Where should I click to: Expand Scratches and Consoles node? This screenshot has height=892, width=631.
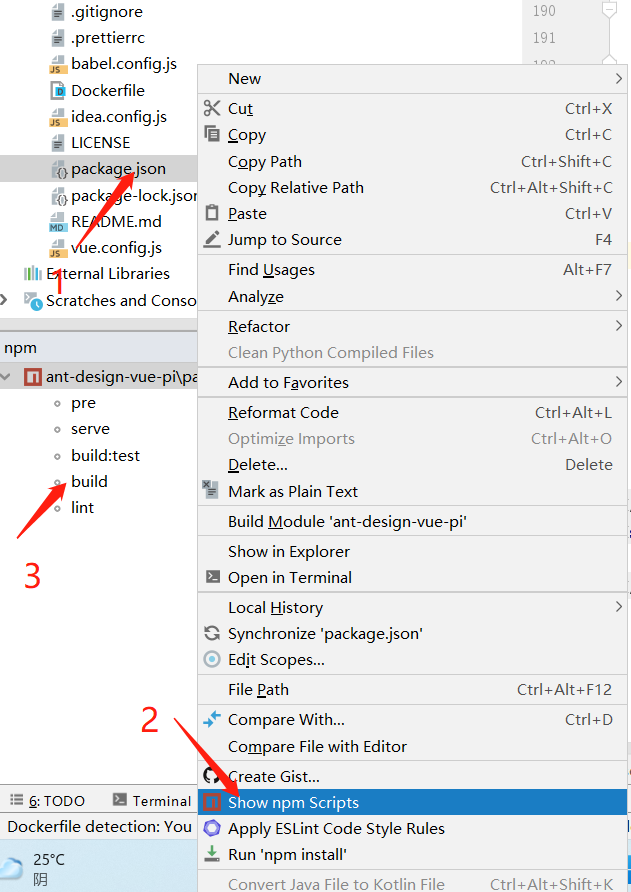pos(4,299)
